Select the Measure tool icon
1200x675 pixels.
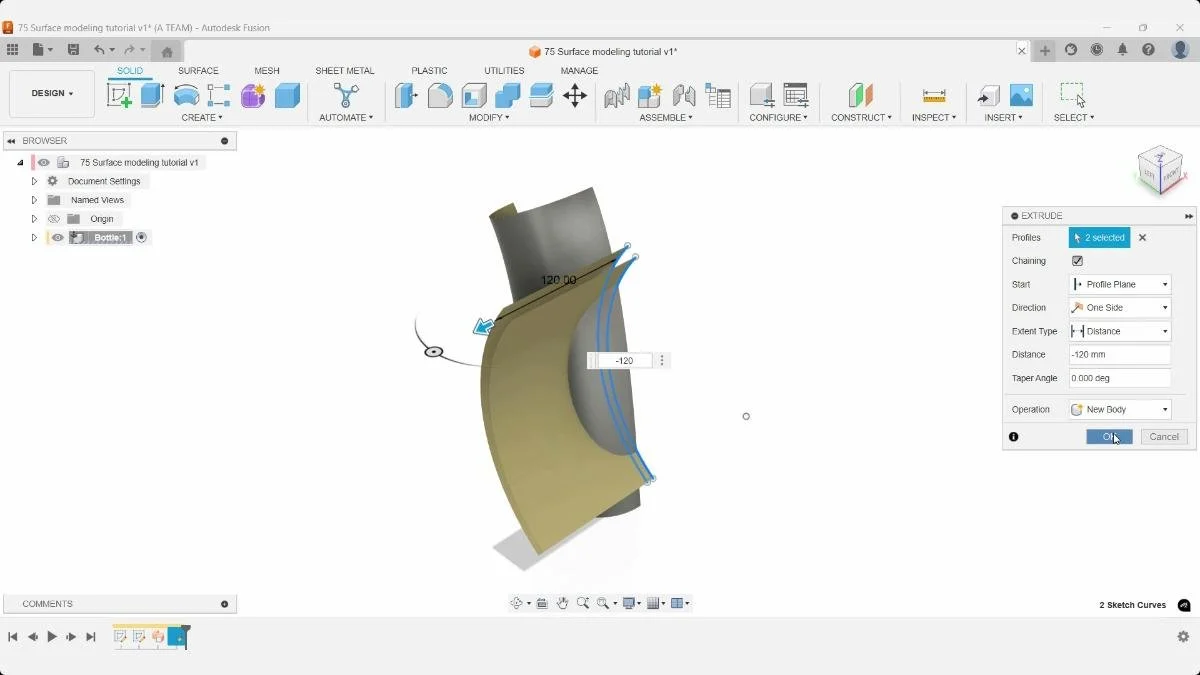[x=934, y=96]
